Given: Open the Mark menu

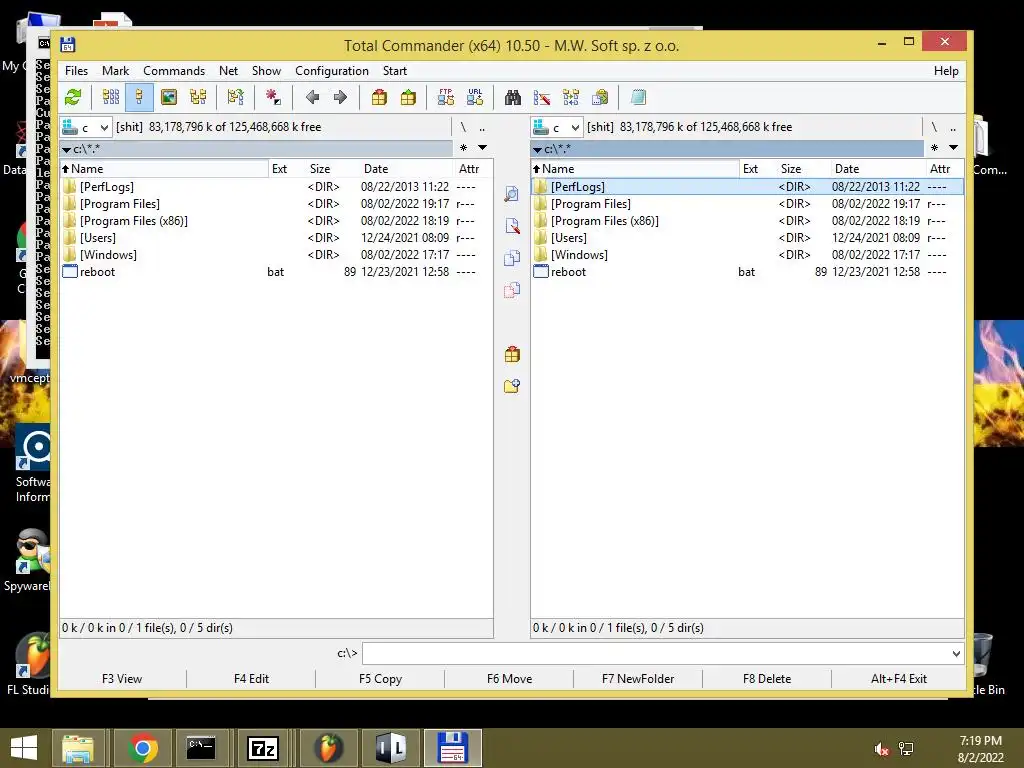Looking at the screenshot, I should coord(116,71).
